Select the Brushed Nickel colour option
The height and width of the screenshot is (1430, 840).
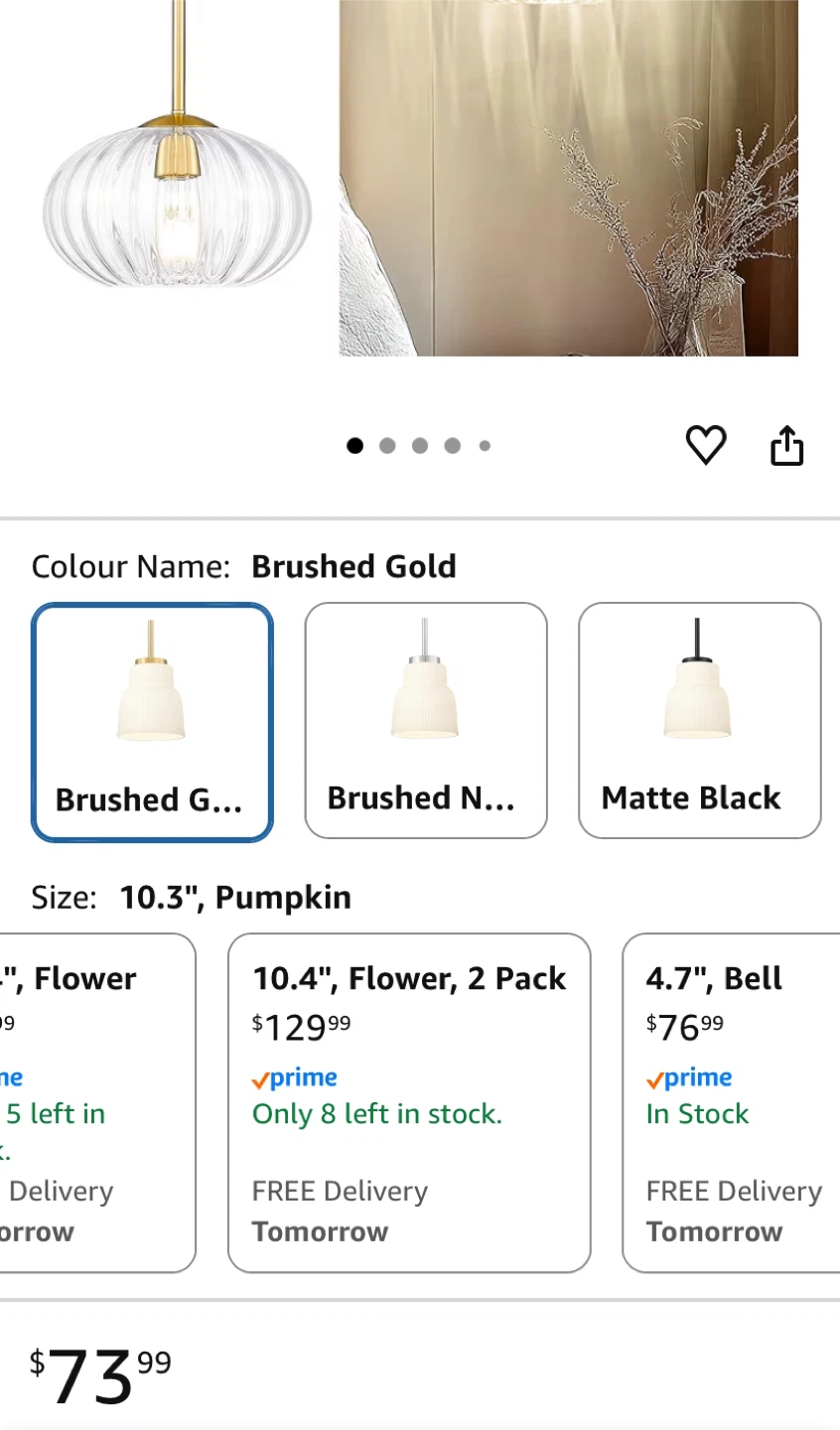coord(425,720)
